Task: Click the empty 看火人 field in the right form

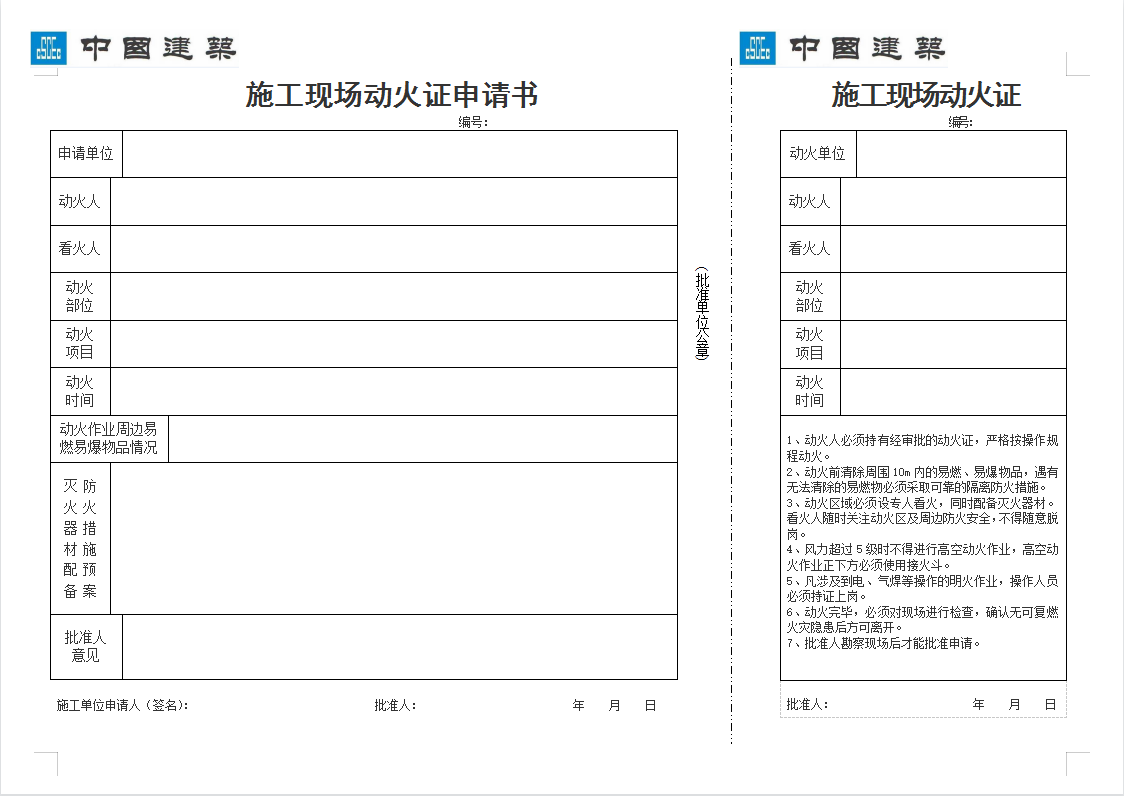Action: click(x=953, y=249)
